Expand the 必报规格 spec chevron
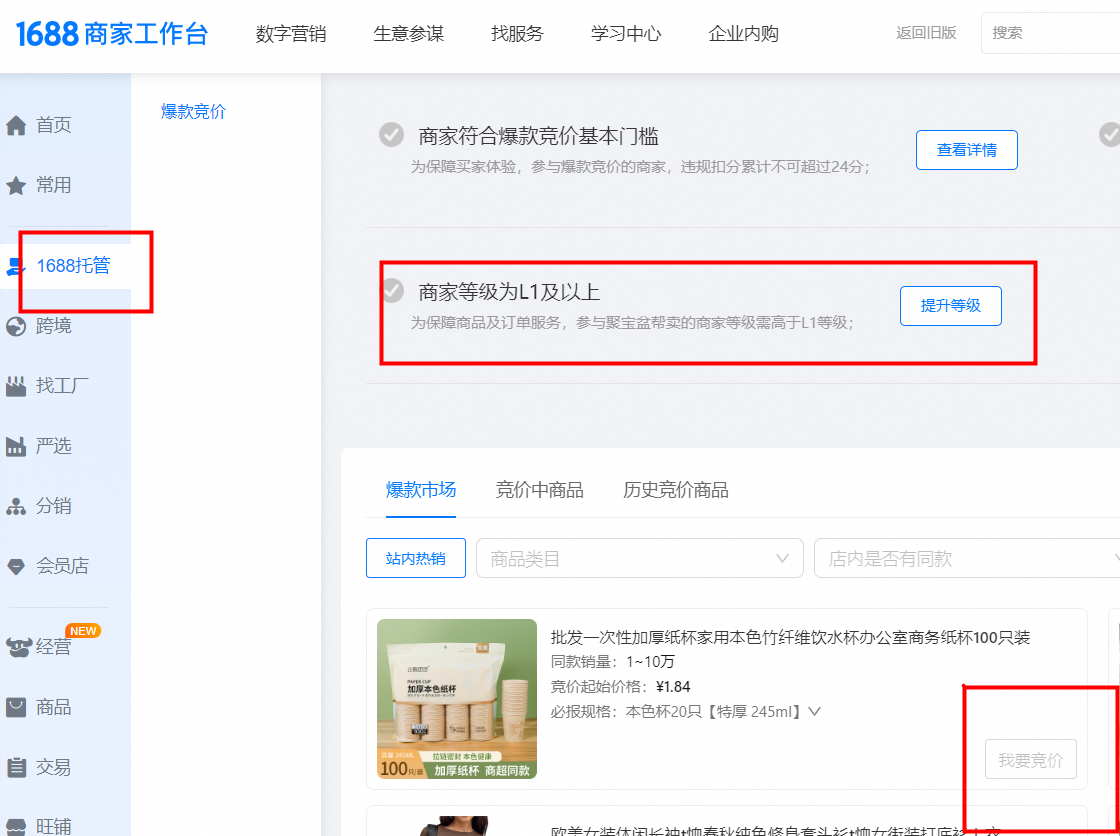 (815, 712)
